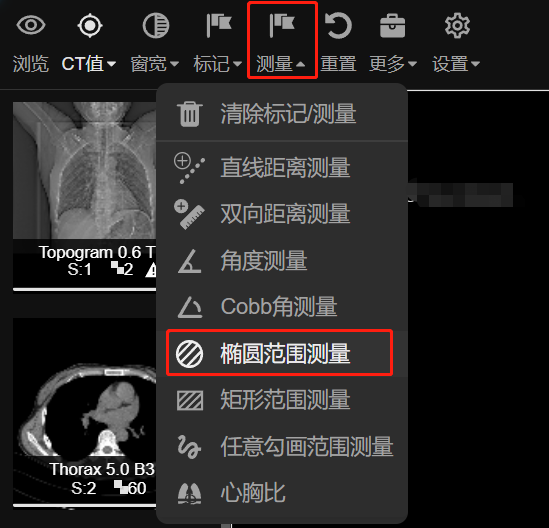The width and height of the screenshot is (549, 528).
Task: Expand the CT值 dropdown arrow
Action: [x=112, y=64]
